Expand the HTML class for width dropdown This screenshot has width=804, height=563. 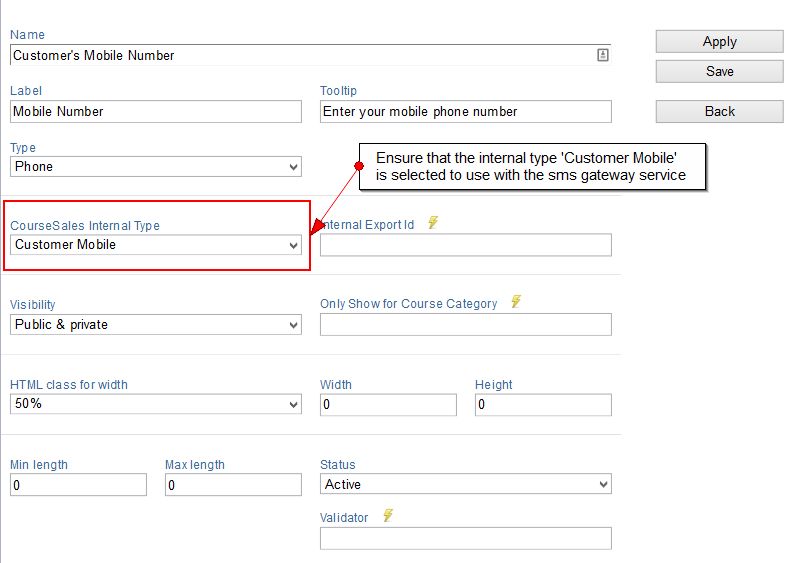[156, 404]
